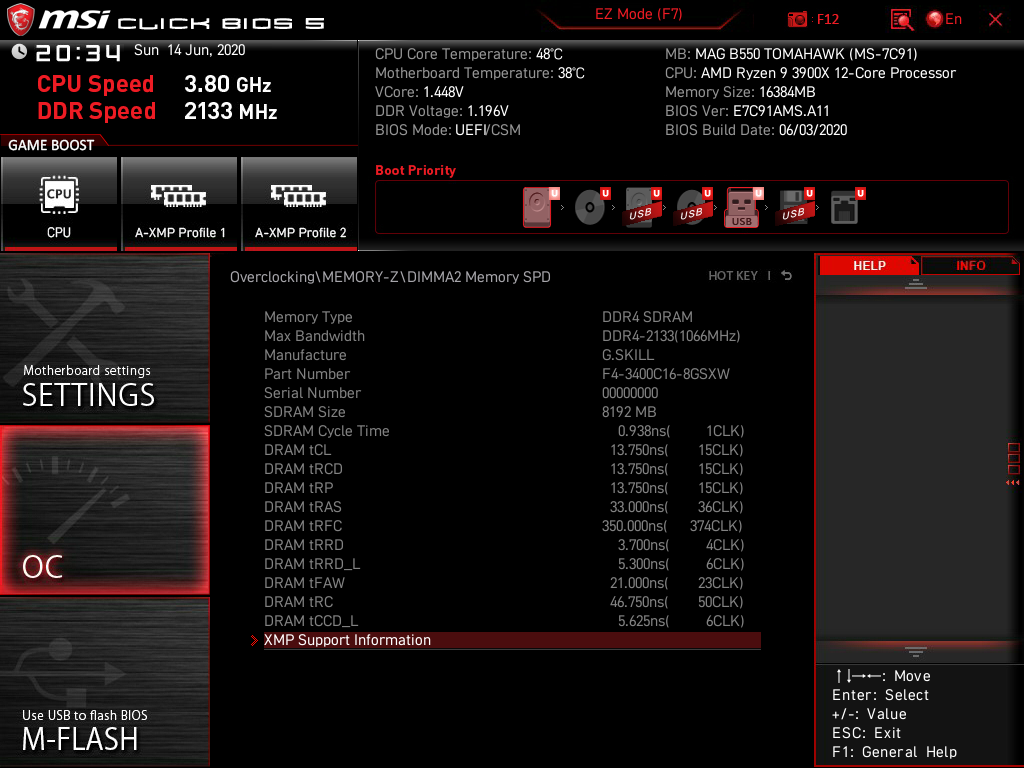Click the F1: General Help hint
Image resolution: width=1024 pixels, height=768 pixels.
click(x=894, y=752)
